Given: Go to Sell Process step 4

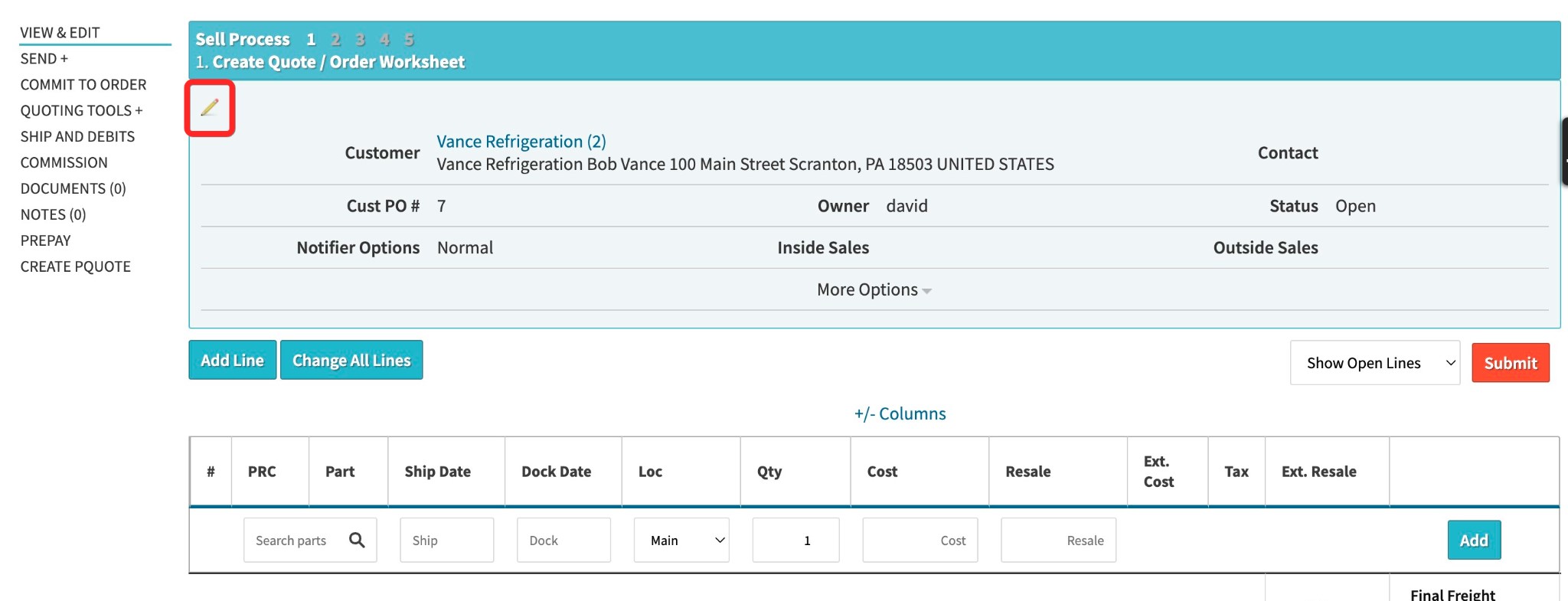Looking at the screenshot, I should click(x=384, y=40).
